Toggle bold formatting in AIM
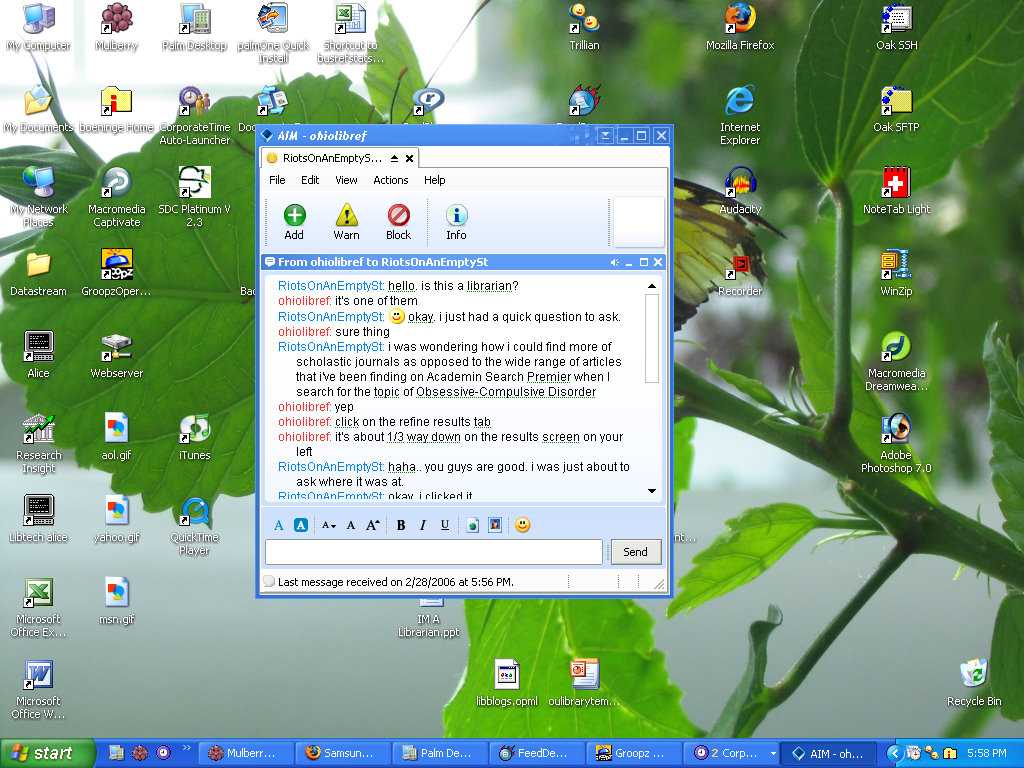 (401, 525)
